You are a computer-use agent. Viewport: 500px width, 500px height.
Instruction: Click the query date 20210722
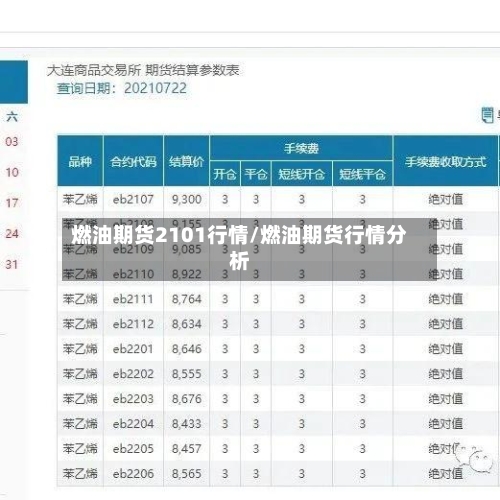[x=155, y=88]
